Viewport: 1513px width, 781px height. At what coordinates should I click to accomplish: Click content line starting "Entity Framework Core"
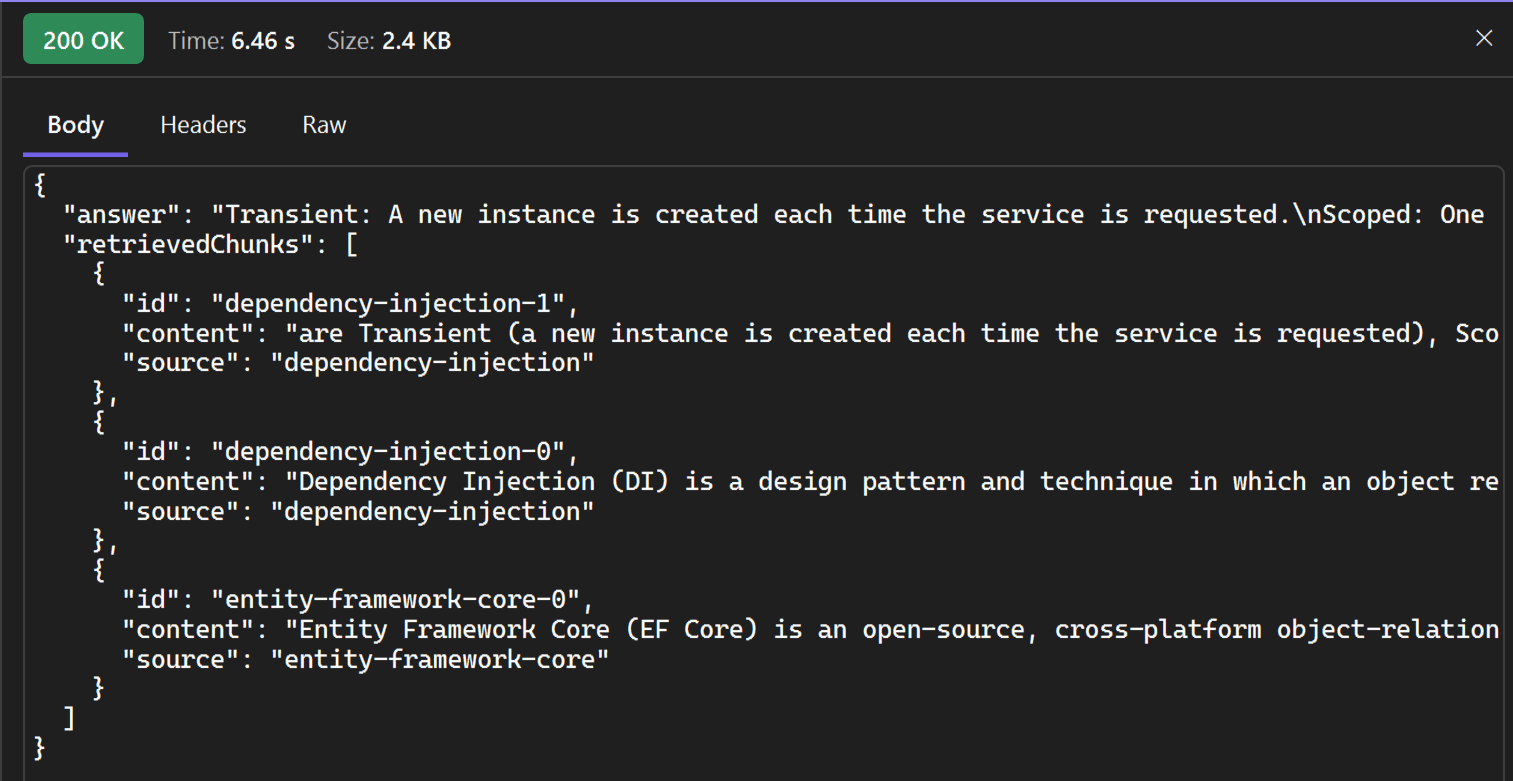pyautogui.click(x=810, y=629)
